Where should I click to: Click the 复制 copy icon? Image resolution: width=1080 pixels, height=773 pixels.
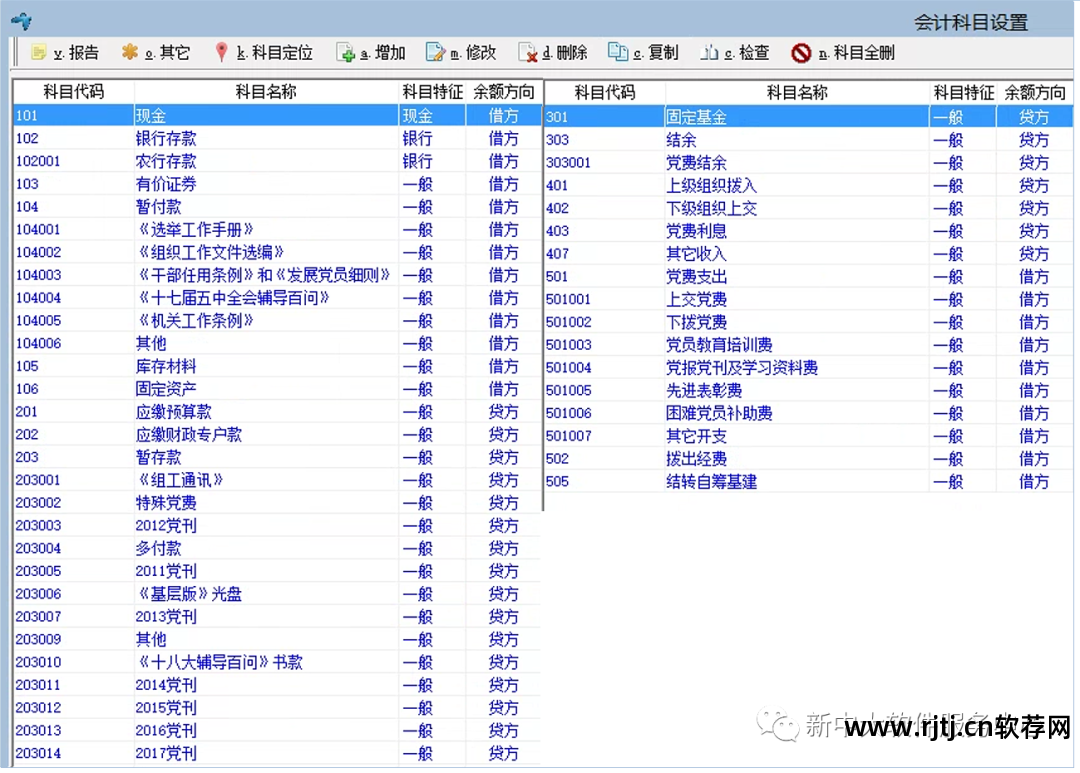[645, 53]
